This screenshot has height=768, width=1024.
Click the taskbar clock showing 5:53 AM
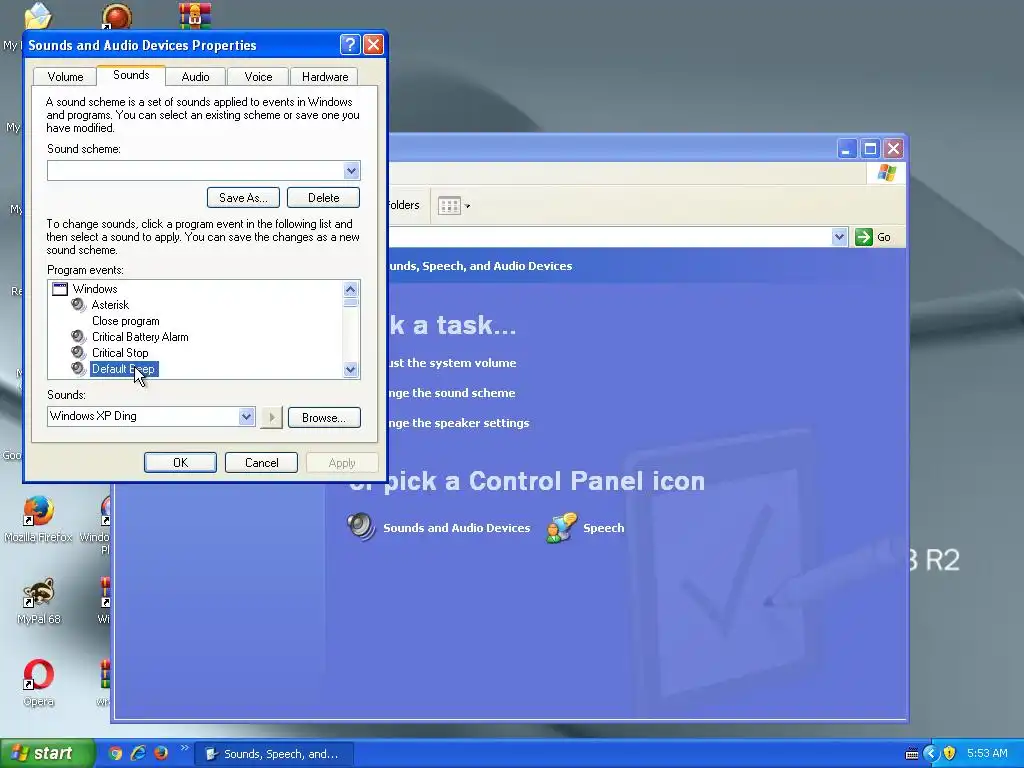[x=987, y=754]
